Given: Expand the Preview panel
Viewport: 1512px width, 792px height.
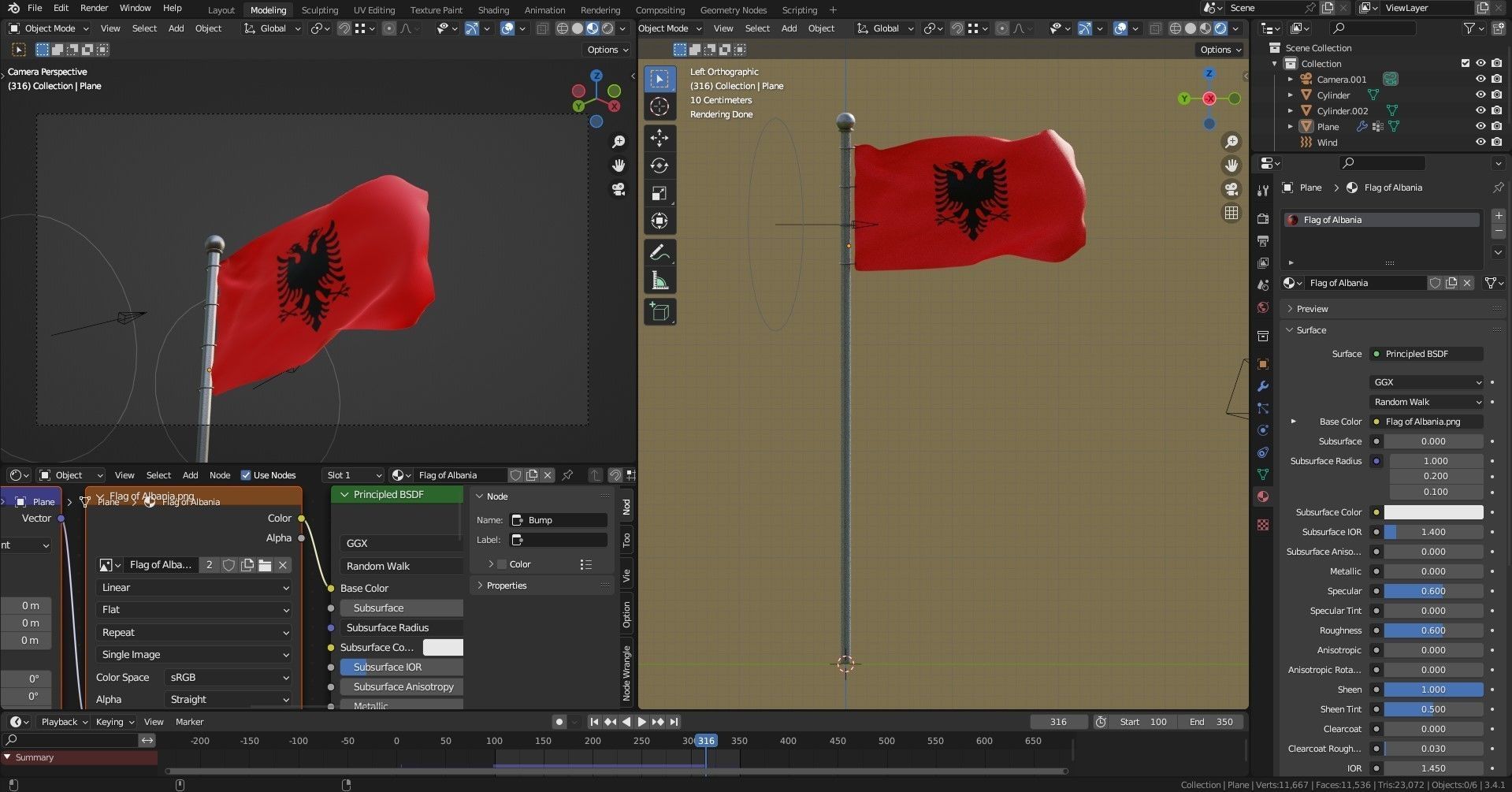Looking at the screenshot, I should (1313, 309).
